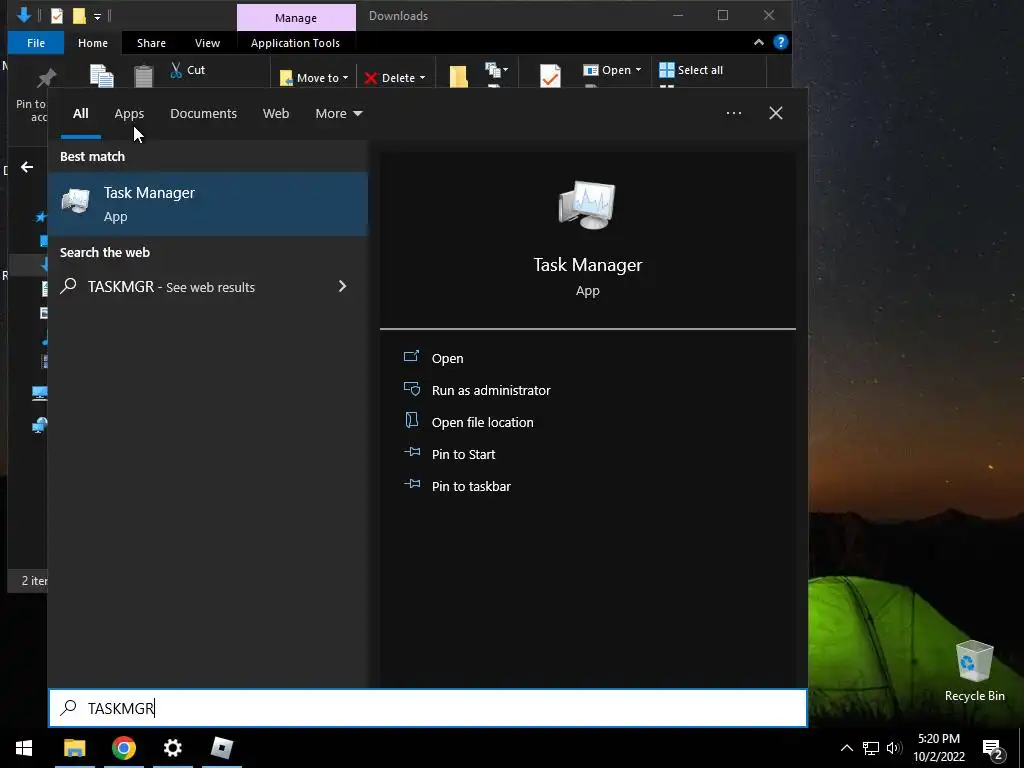Click the volume speaker icon in tray
The width and height of the screenshot is (1024, 768).
894,748
